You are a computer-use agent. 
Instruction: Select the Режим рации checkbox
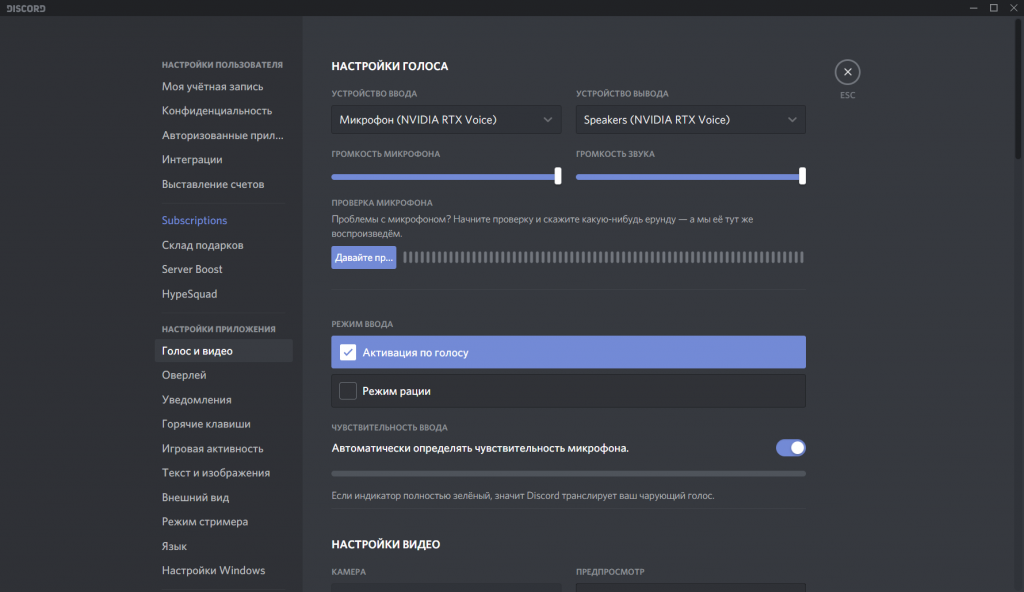point(348,391)
